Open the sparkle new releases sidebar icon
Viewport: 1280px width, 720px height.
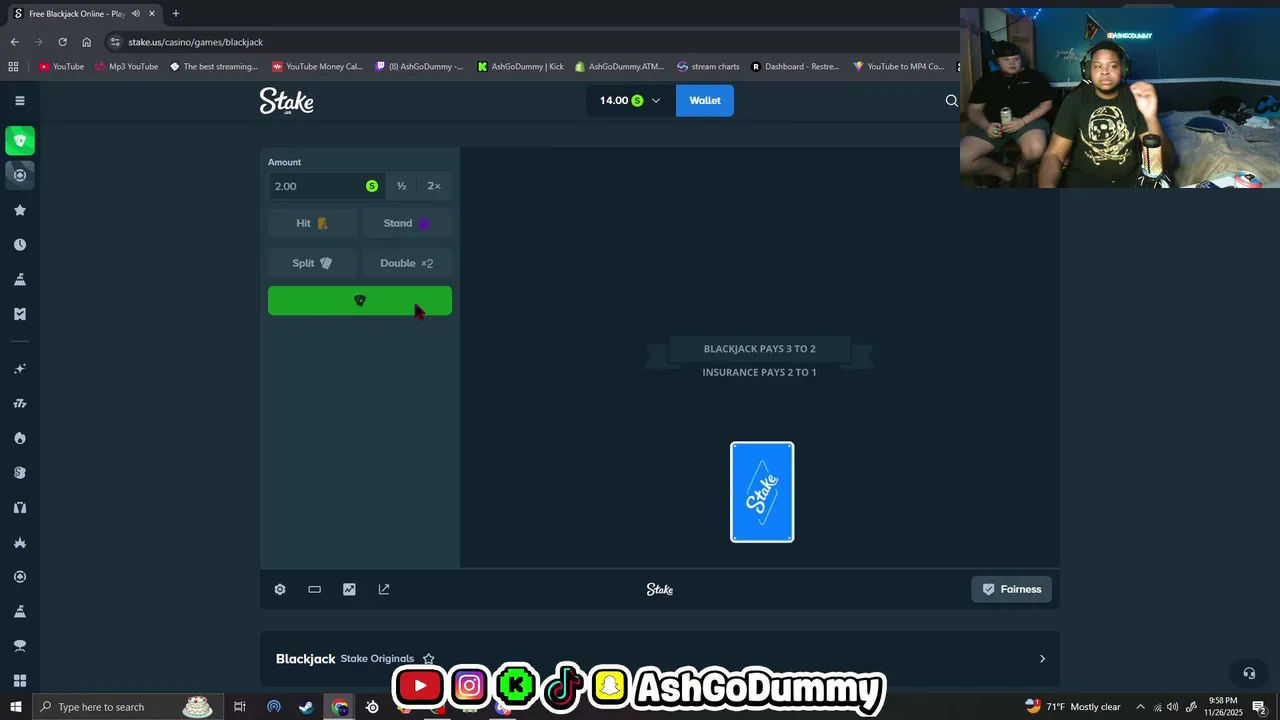pos(20,369)
